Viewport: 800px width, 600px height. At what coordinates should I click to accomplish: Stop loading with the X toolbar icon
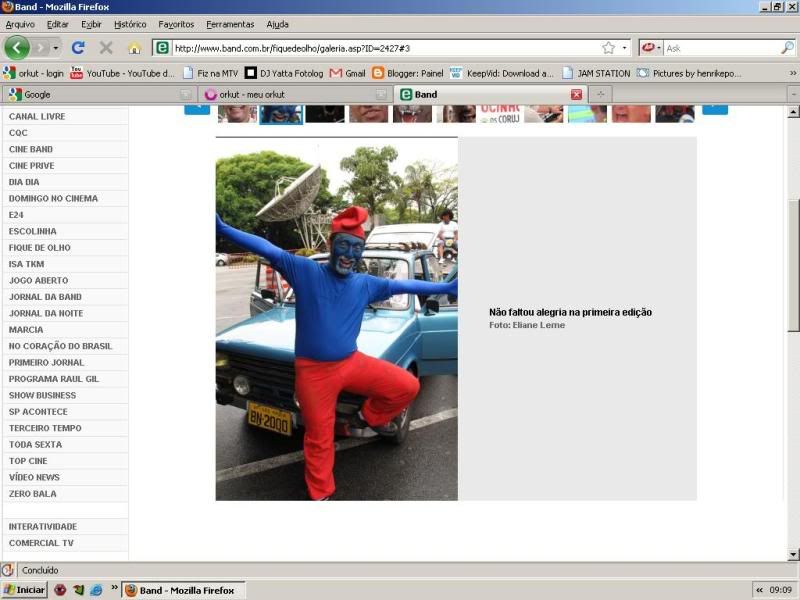tap(106, 48)
